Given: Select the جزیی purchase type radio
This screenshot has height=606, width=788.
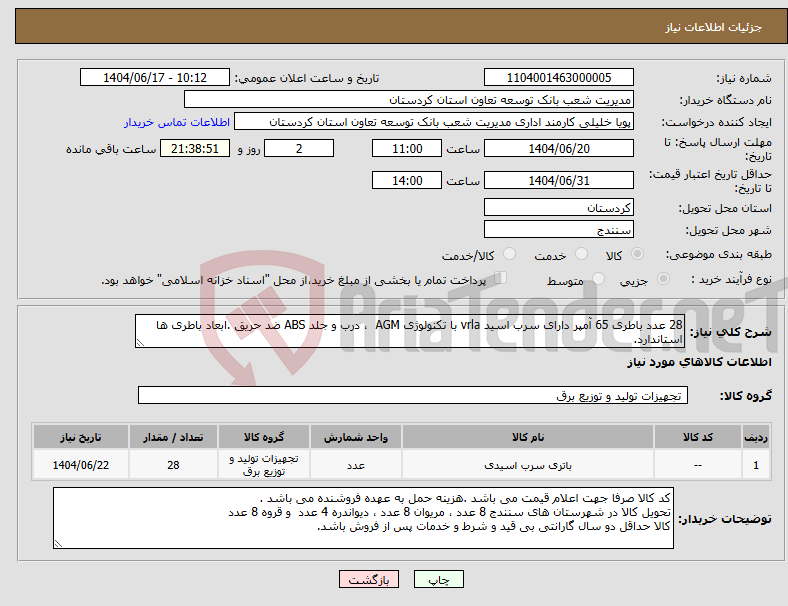Looking at the screenshot, I should [663, 278].
